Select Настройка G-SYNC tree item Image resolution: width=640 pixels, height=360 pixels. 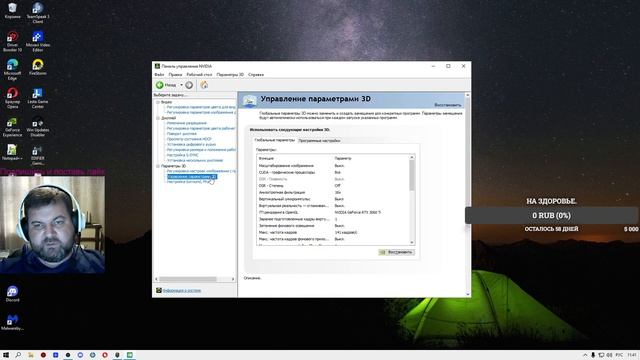tap(182, 155)
